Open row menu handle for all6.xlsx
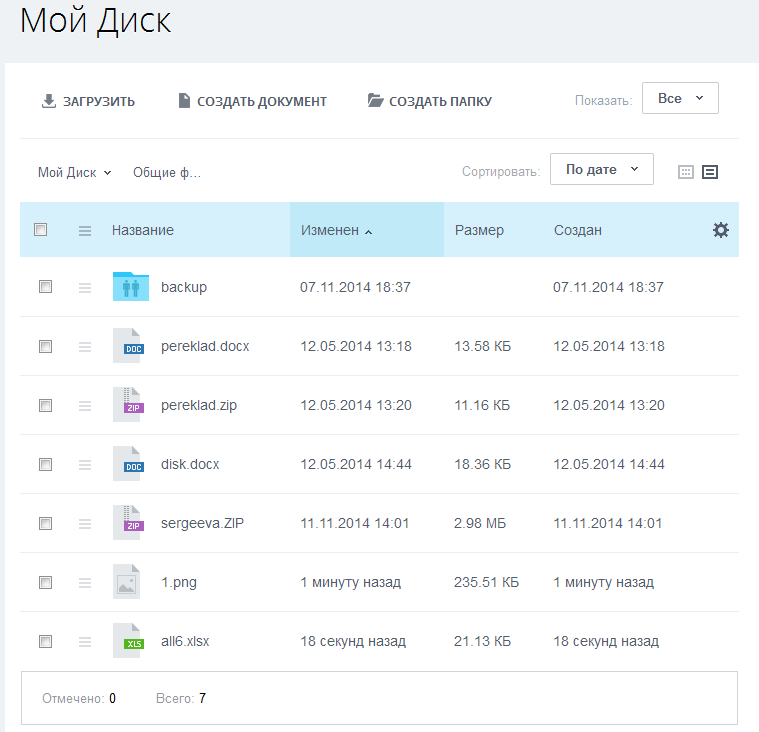Viewport: 759px width, 732px height. pyautogui.click(x=85, y=642)
